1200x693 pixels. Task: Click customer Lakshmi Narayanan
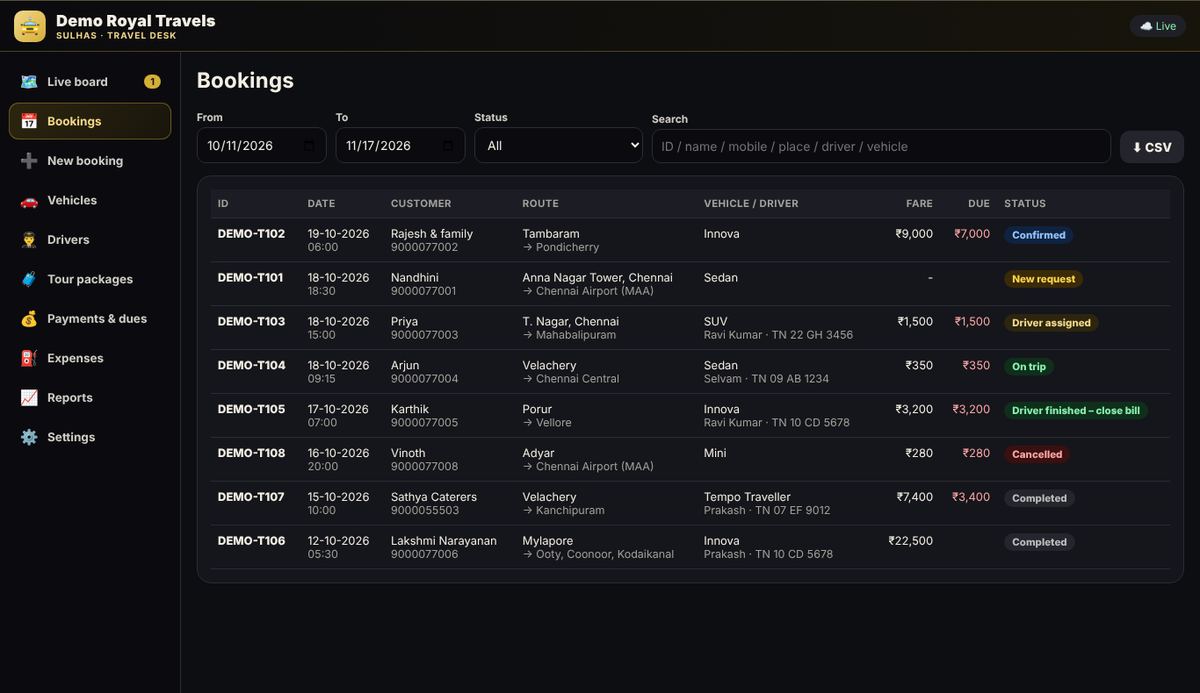[x=444, y=541]
